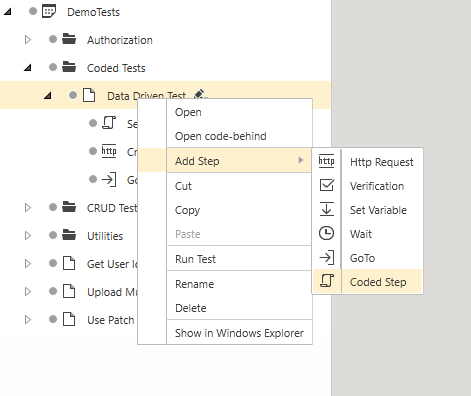Click status dot beside DemoTests
Screen dimensions: 471x396
point(33,11)
